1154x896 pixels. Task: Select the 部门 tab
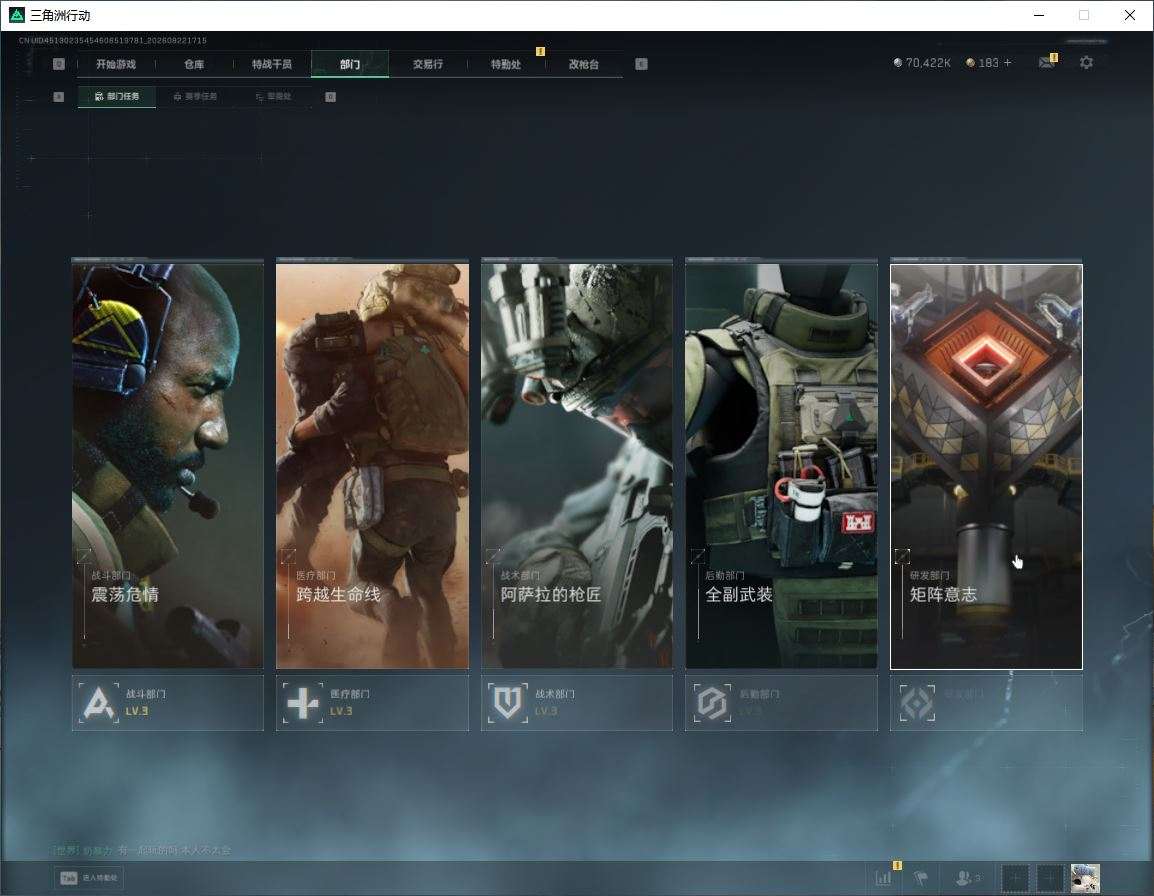pos(350,64)
